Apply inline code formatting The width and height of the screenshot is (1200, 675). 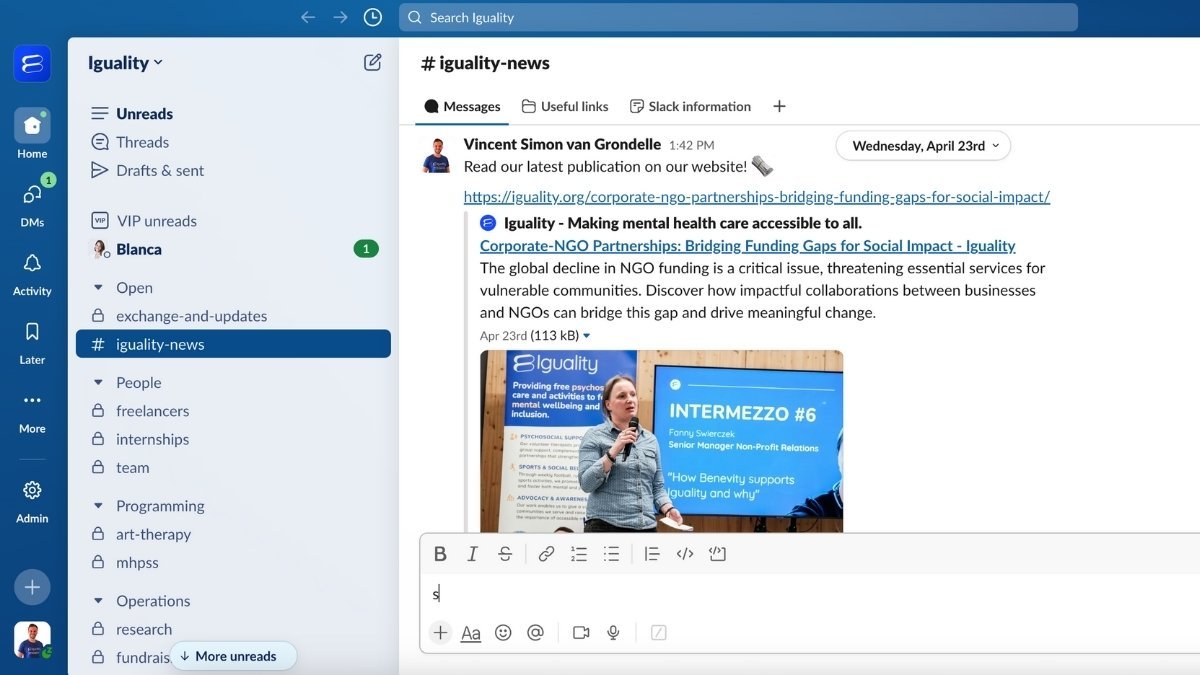click(685, 554)
